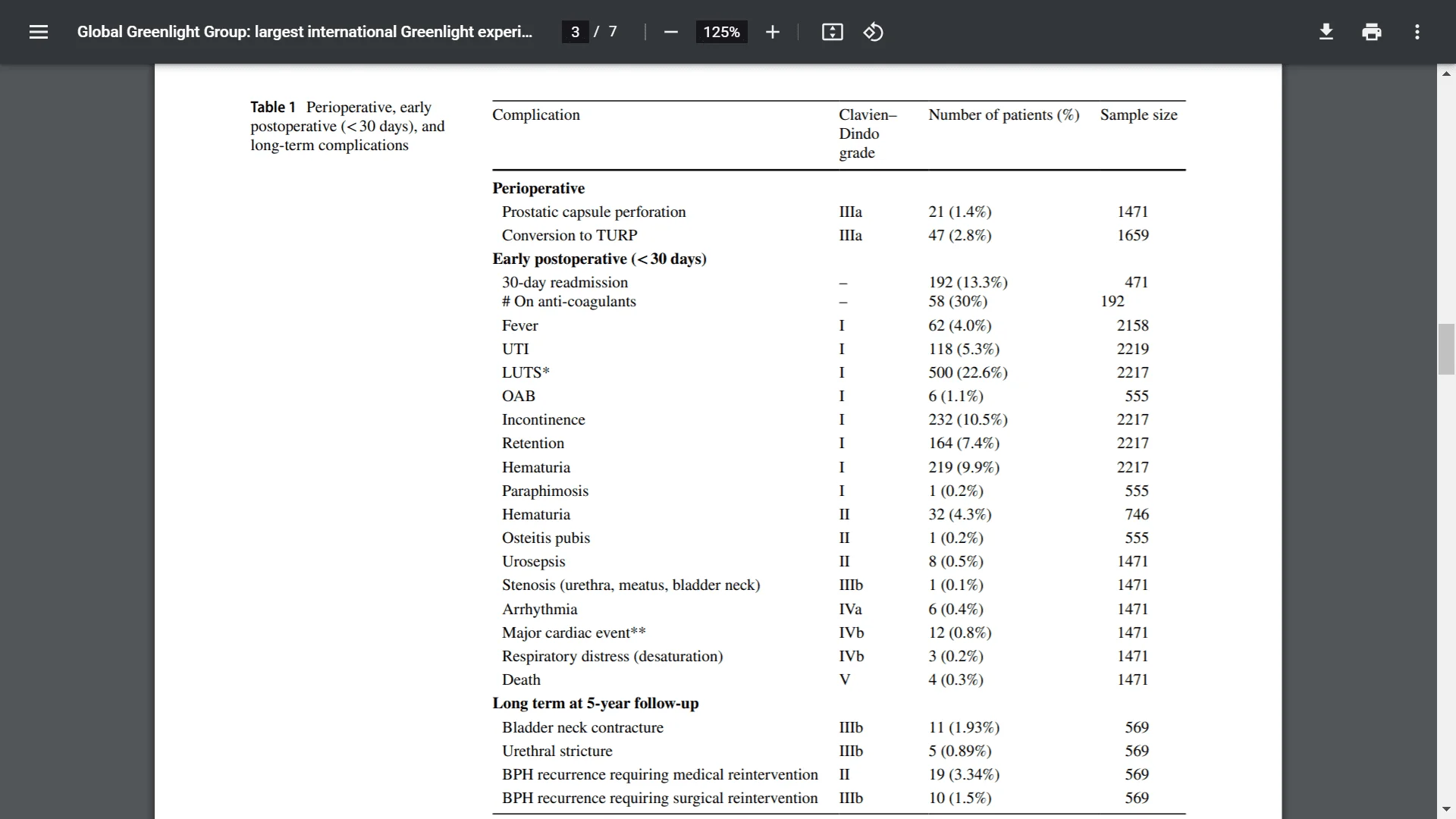1456x819 pixels.
Task: Click the 'LUTS*' row label
Action: coord(526,372)
